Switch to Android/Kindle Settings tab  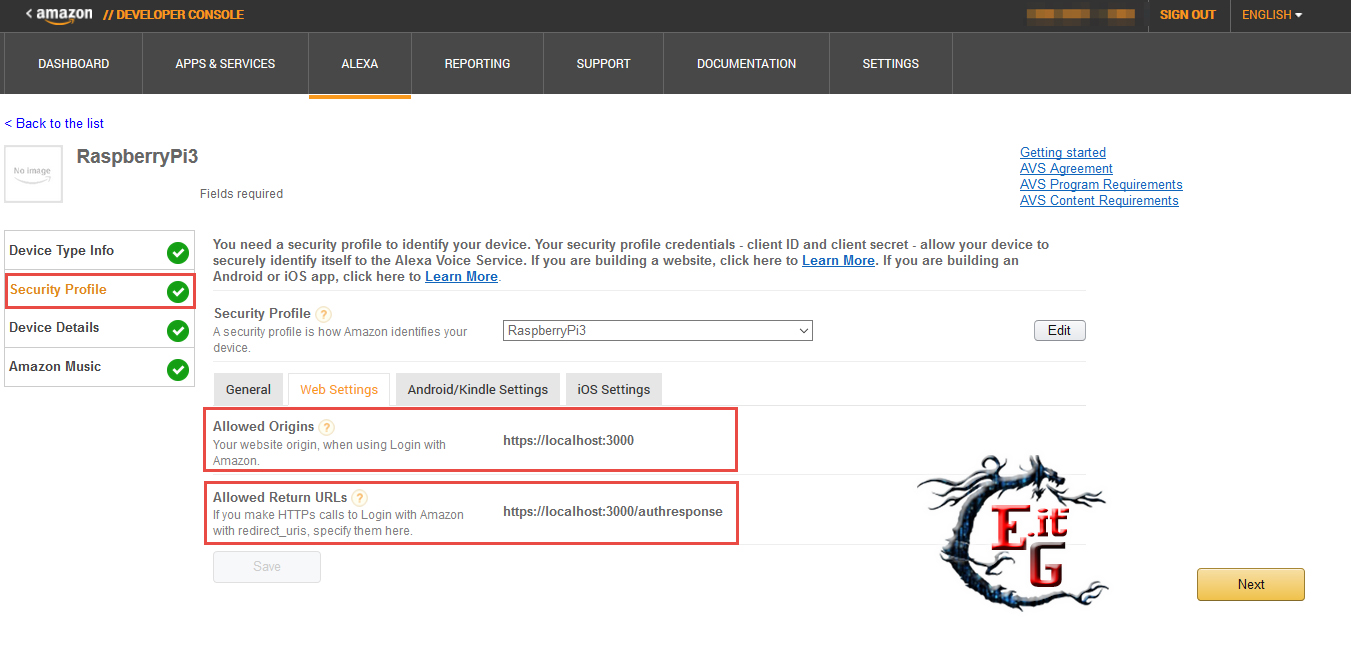pos(478,389)
